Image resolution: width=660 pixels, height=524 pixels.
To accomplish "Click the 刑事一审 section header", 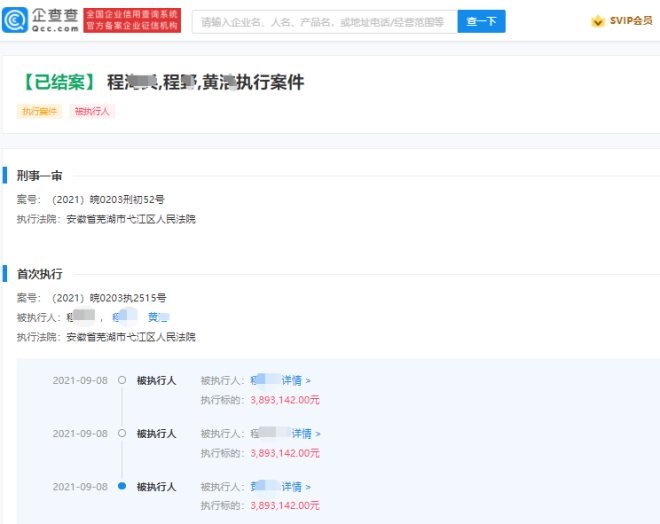I will [39, 176].
